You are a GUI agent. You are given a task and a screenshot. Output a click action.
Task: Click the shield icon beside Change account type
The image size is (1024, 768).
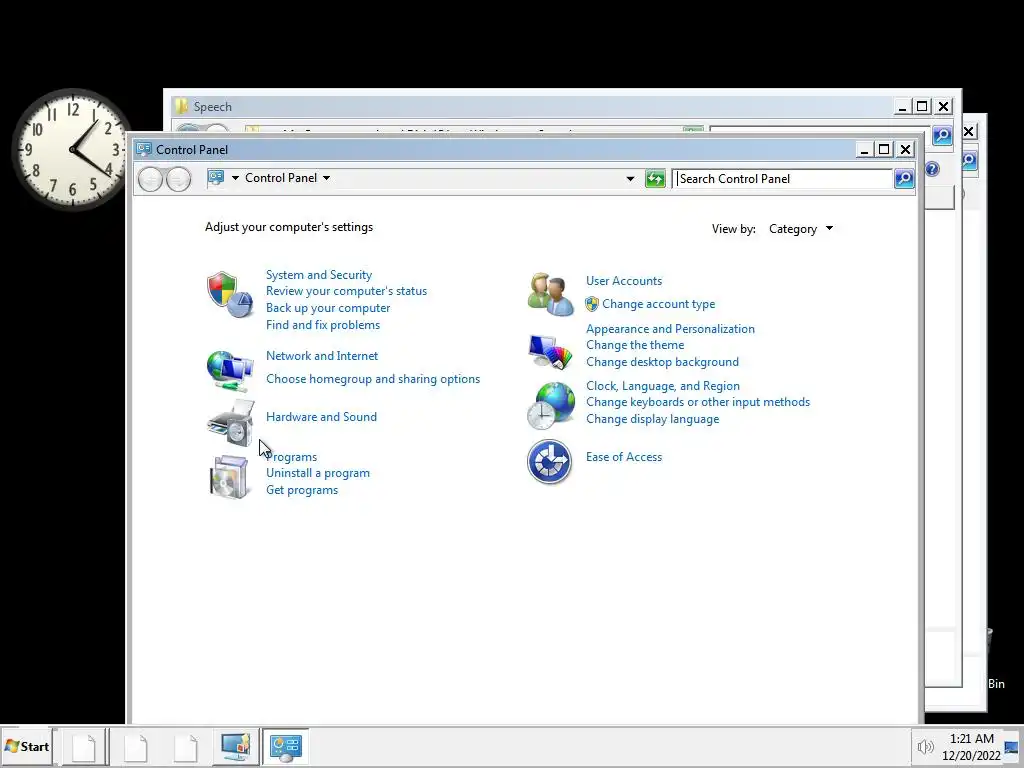592,304
